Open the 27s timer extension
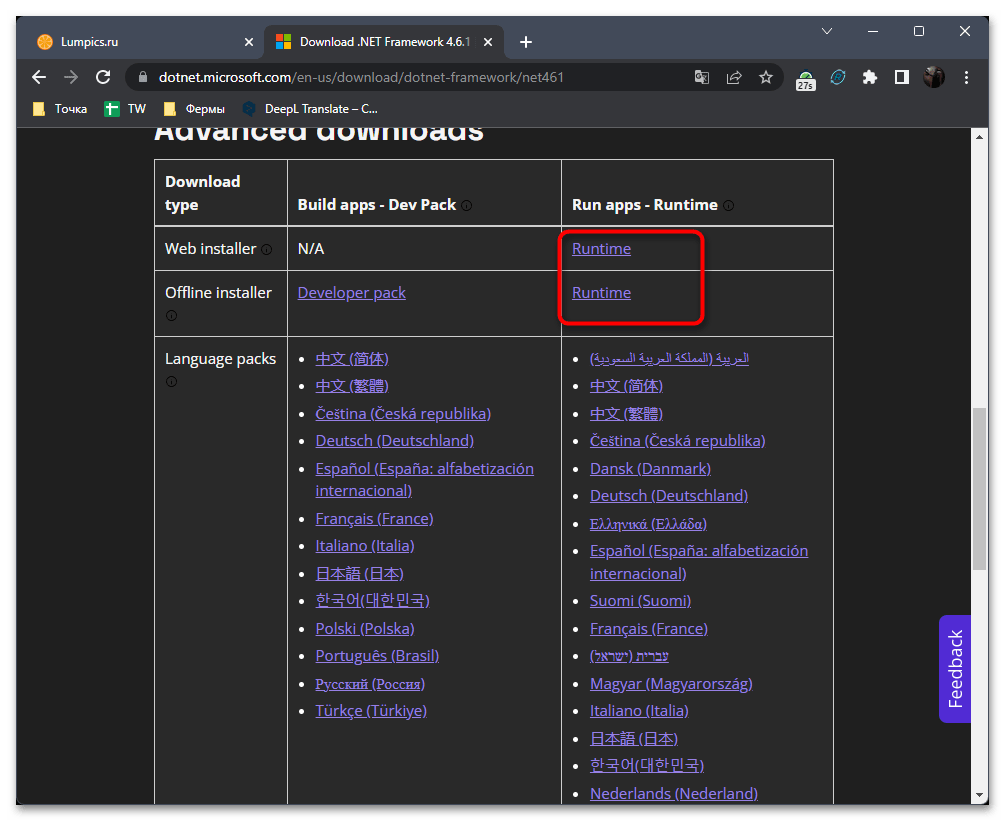This screenshot has height=821, width=1005. [806, 79]
